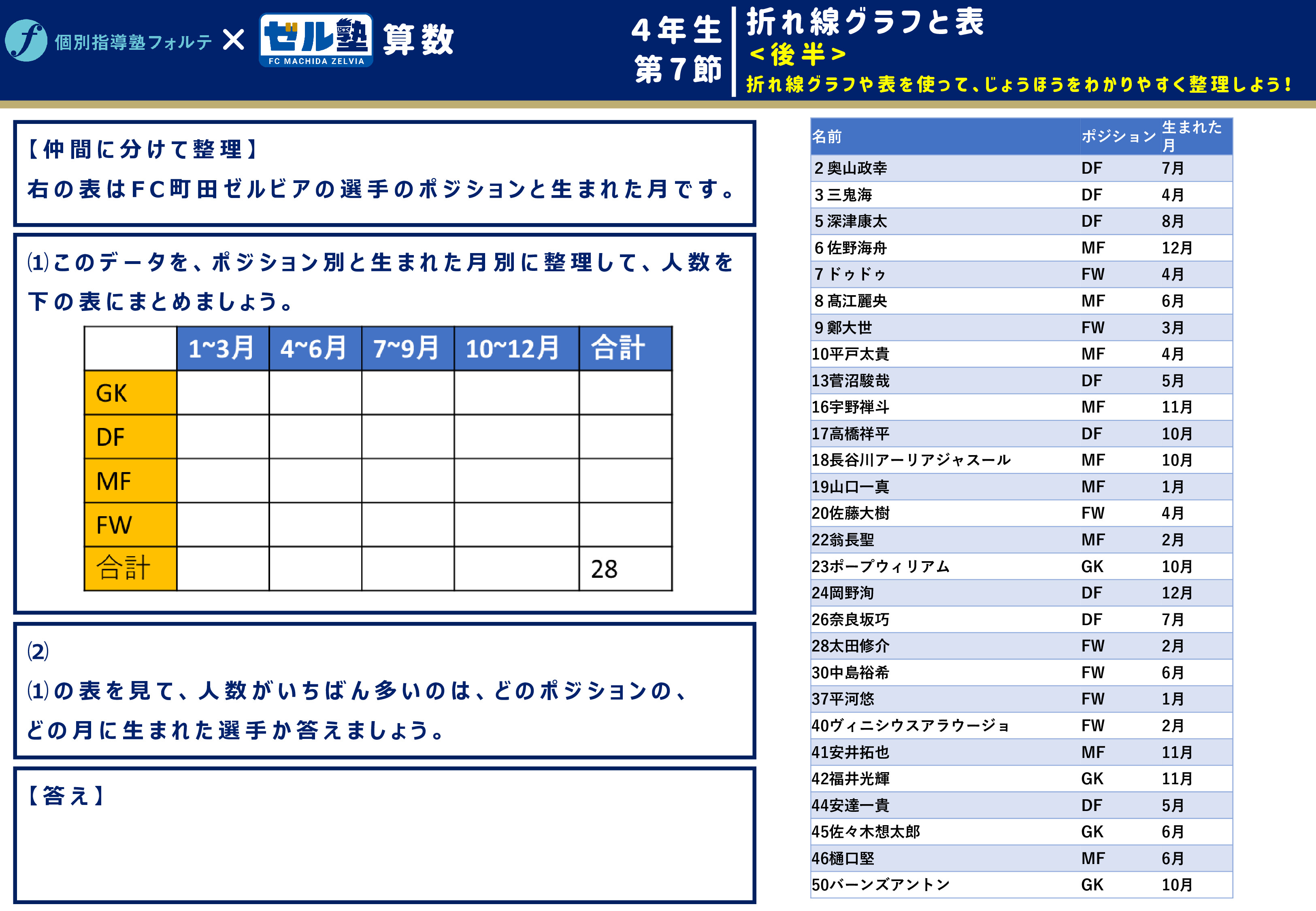
Task: Click the orange 合計 row label
Action: 130,568
